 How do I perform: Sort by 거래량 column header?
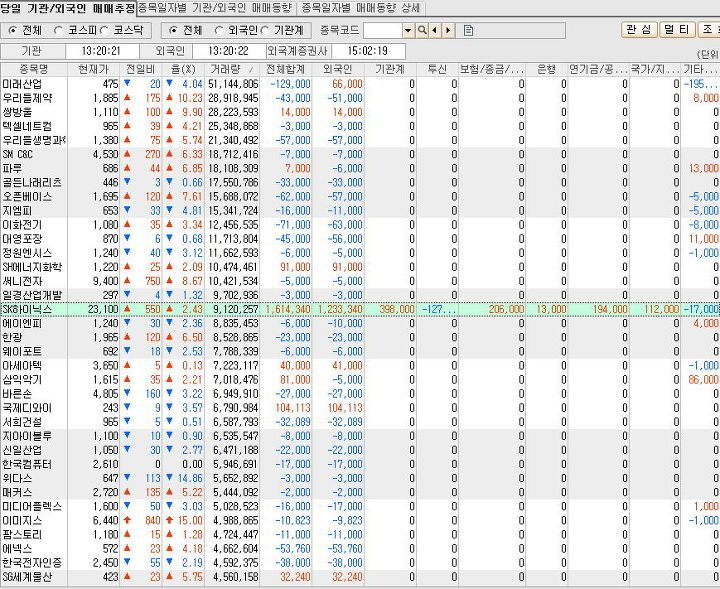[x=232, y=69]
